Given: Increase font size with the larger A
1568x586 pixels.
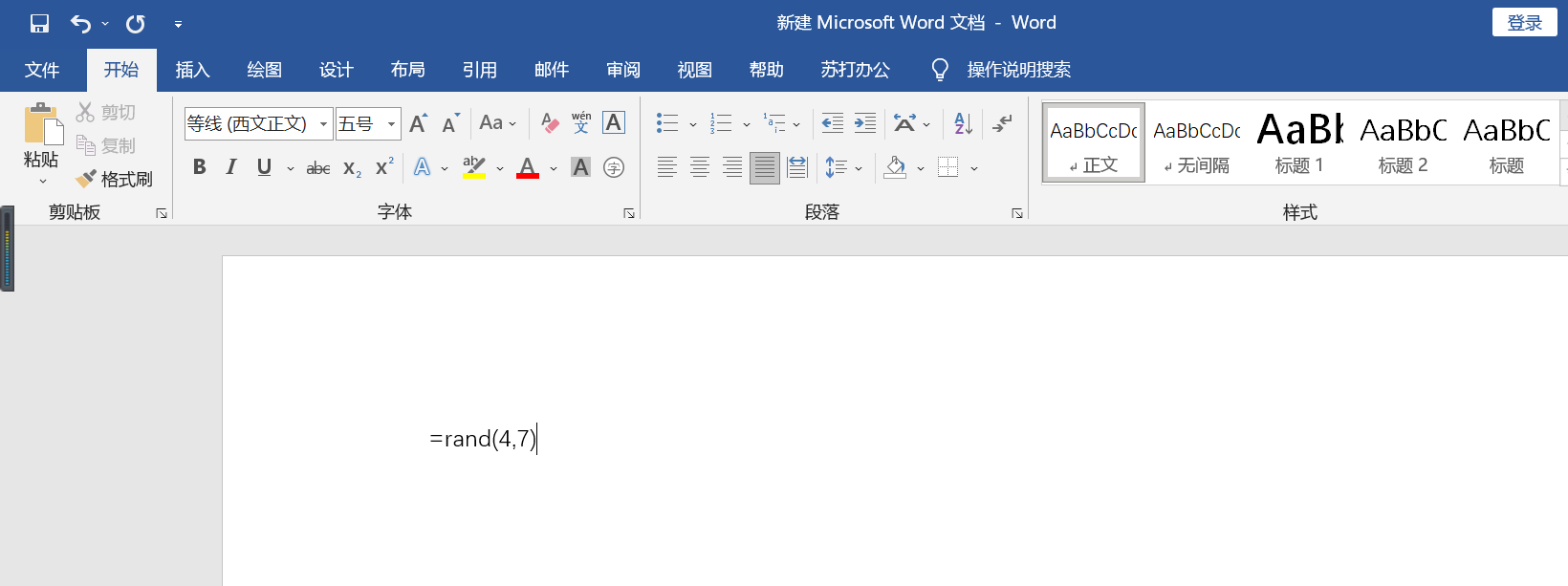Looking at the screenshot, I should 418,123.
